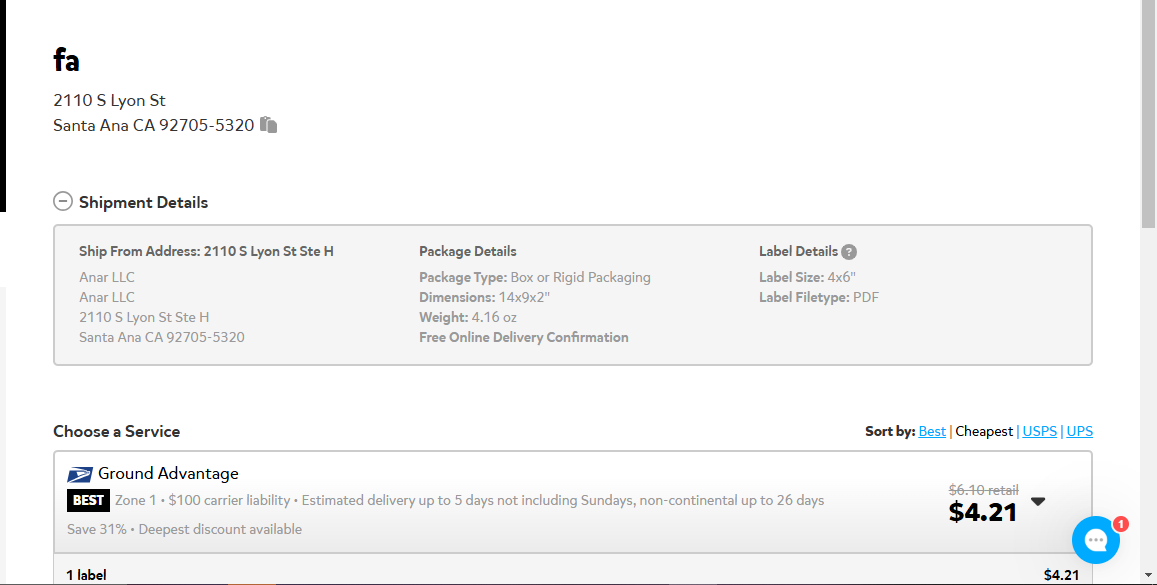Screen dimensions: 1157x585
Task: Click the USPS eagle logo
Action: [80, 474]
